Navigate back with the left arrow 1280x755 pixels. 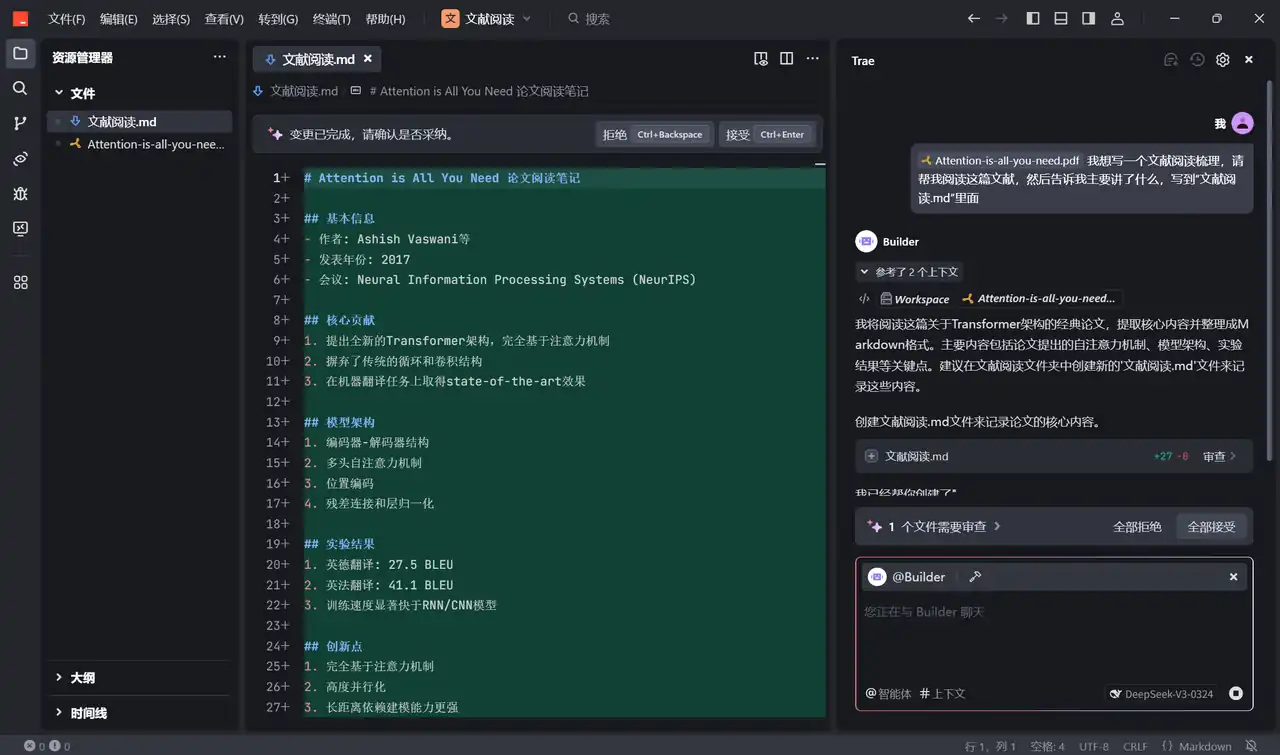point(974,18)
